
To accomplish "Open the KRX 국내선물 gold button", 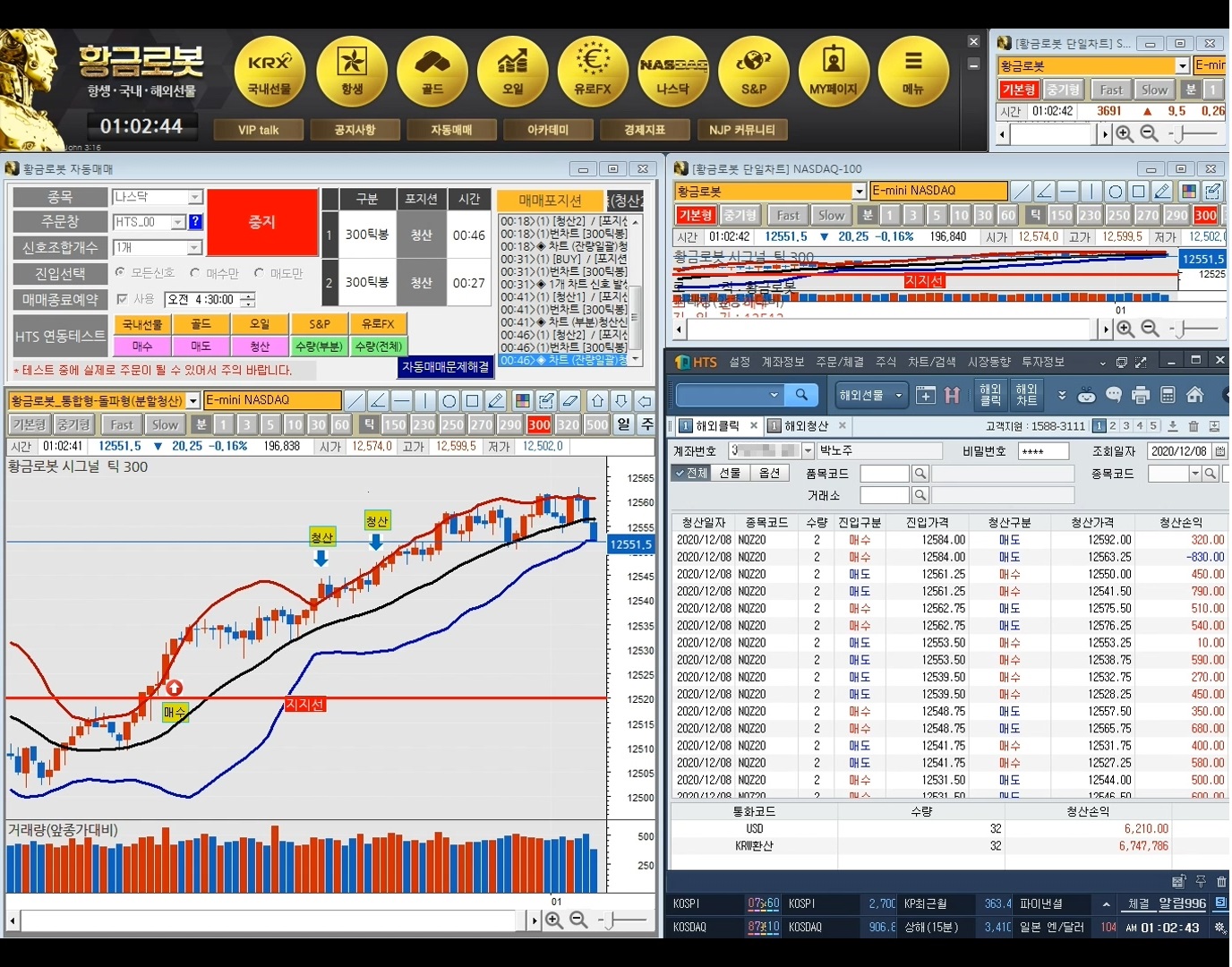I will coord(269,72).
